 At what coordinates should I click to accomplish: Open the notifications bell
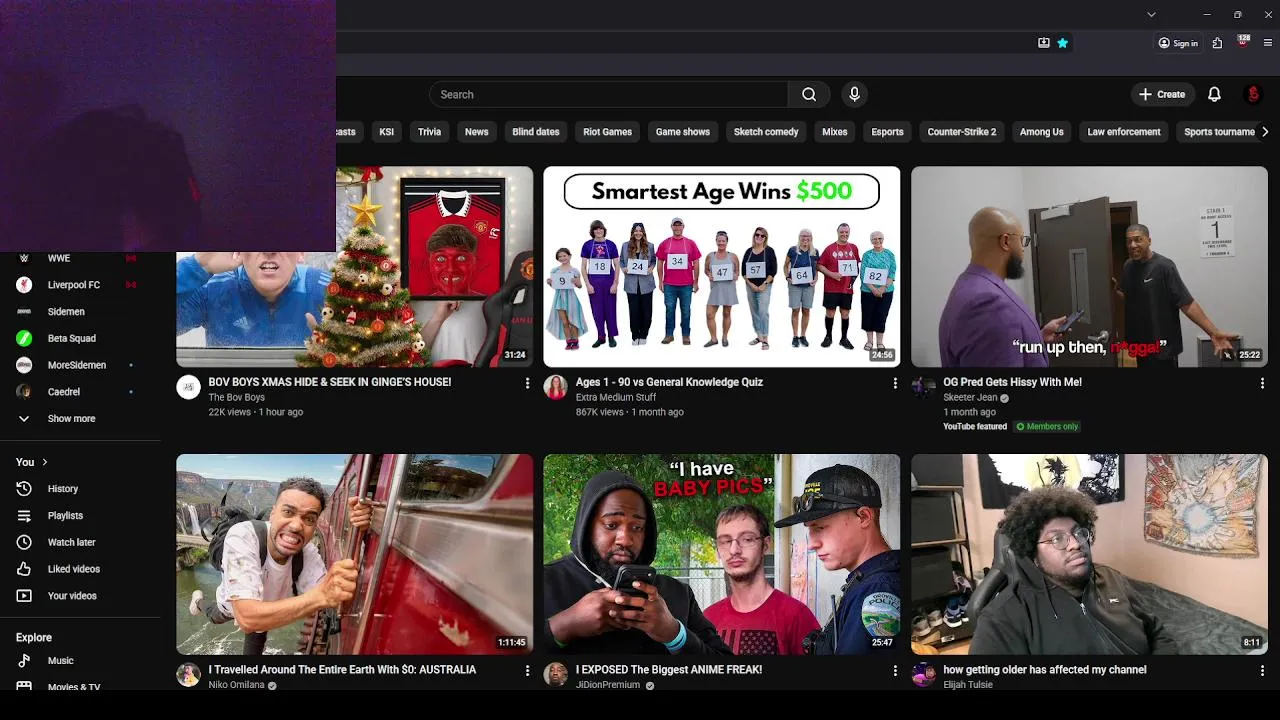[x=1214, y=94]
